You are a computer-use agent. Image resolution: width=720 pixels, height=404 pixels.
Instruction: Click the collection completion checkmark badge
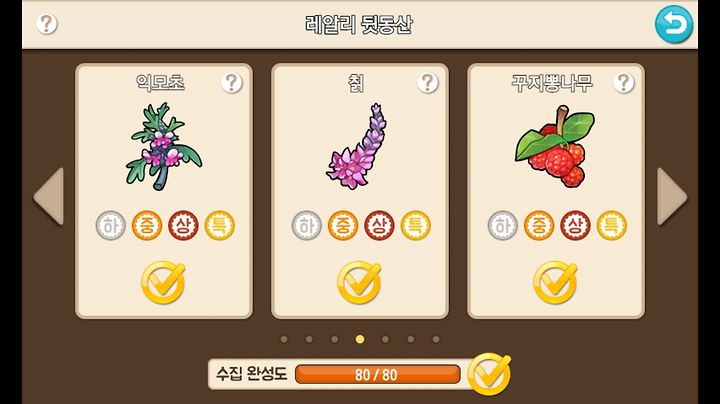(489, 374)
